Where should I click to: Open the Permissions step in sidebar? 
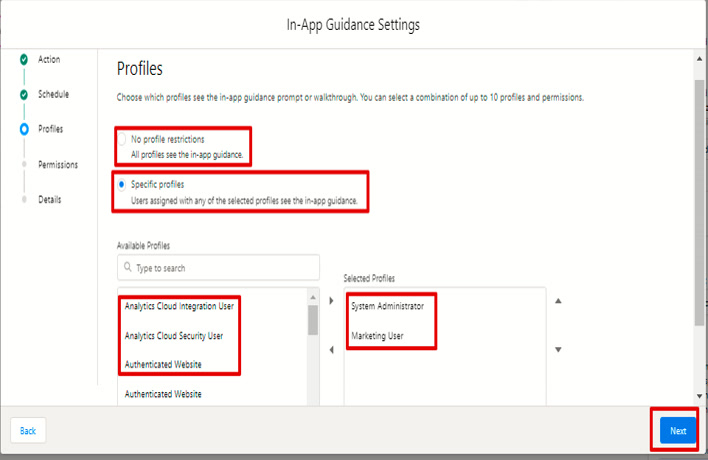pos(58,164)
